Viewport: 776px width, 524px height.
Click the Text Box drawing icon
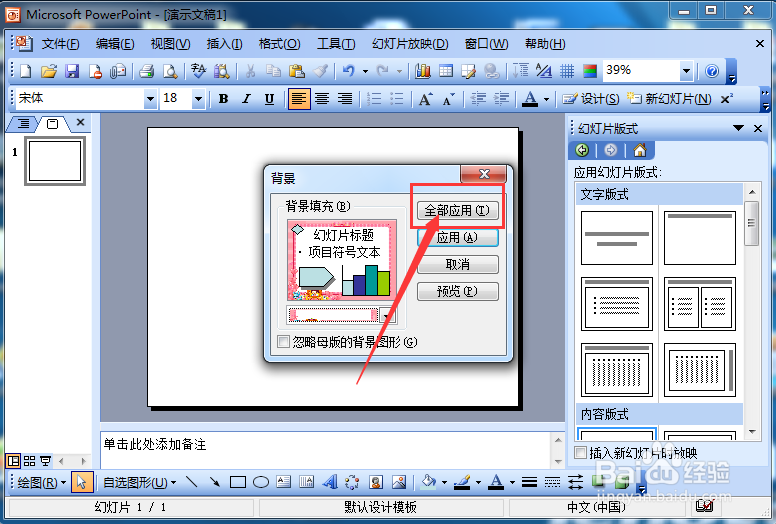point(284,481)
